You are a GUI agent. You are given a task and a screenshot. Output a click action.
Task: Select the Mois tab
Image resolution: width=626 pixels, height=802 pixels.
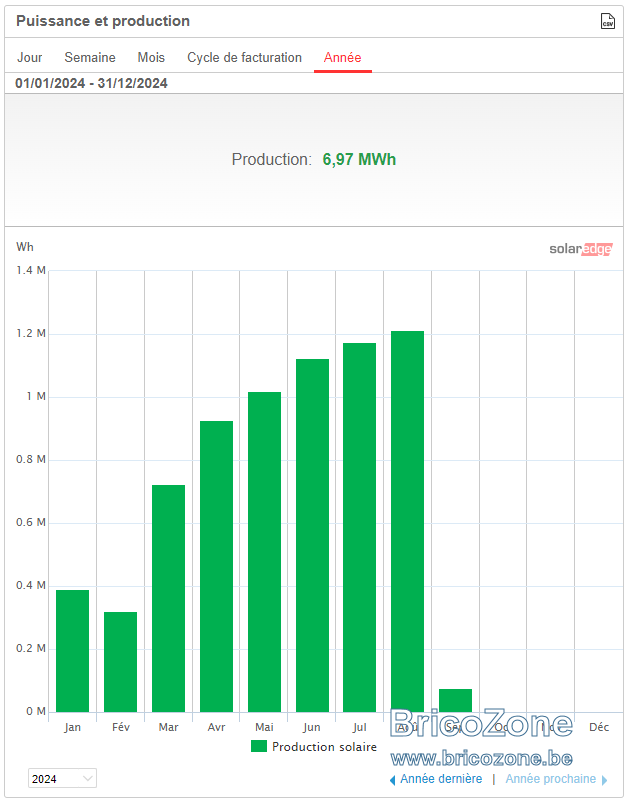(151, 57)
